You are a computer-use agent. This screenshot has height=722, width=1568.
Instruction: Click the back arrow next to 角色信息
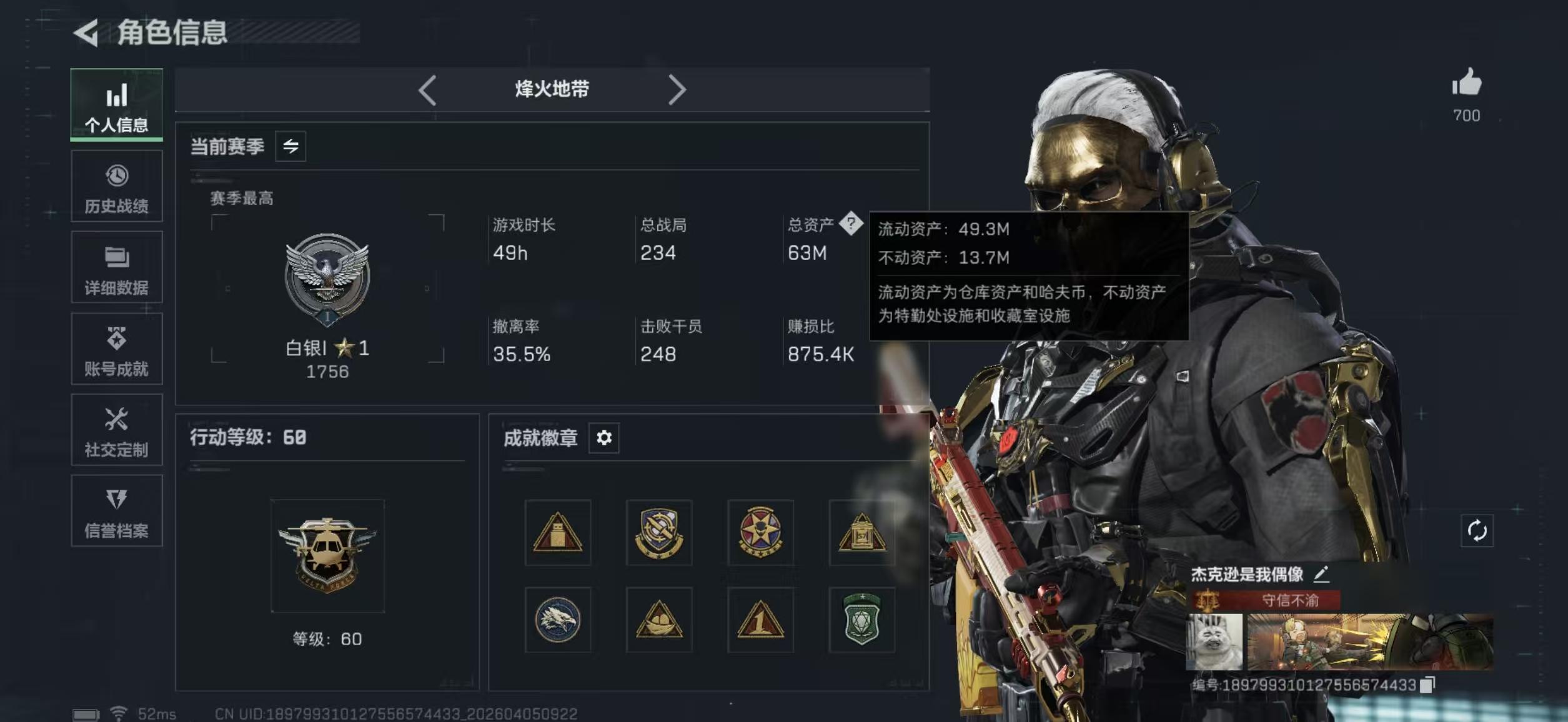tap(86, 32)
